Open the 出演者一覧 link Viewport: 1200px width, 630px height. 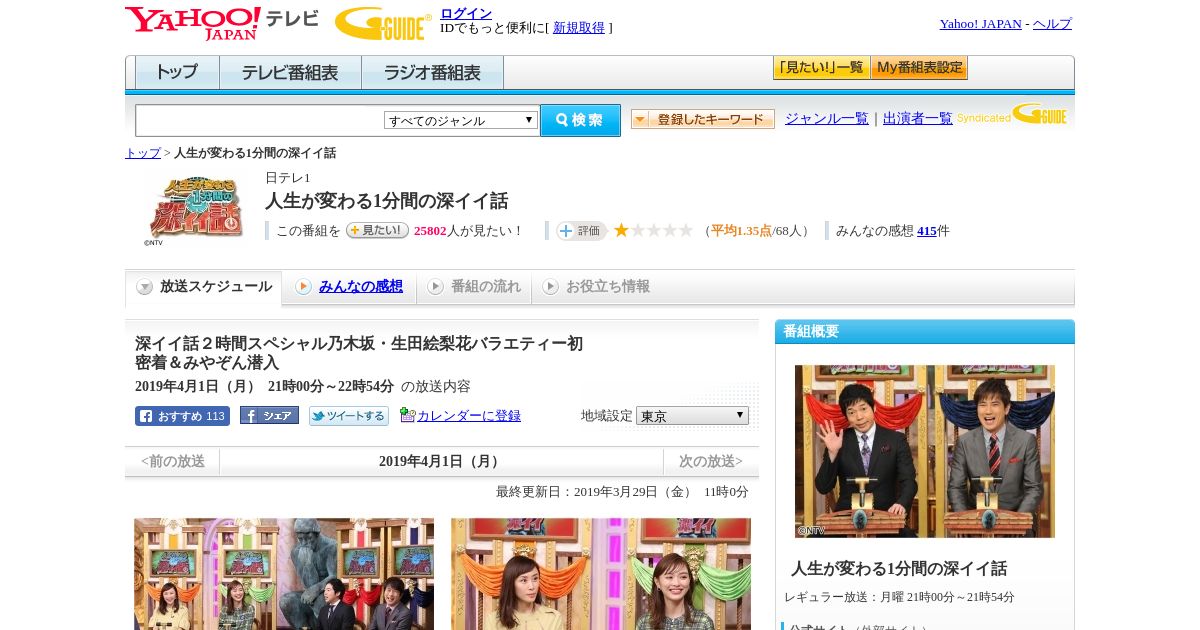point(918,118)
